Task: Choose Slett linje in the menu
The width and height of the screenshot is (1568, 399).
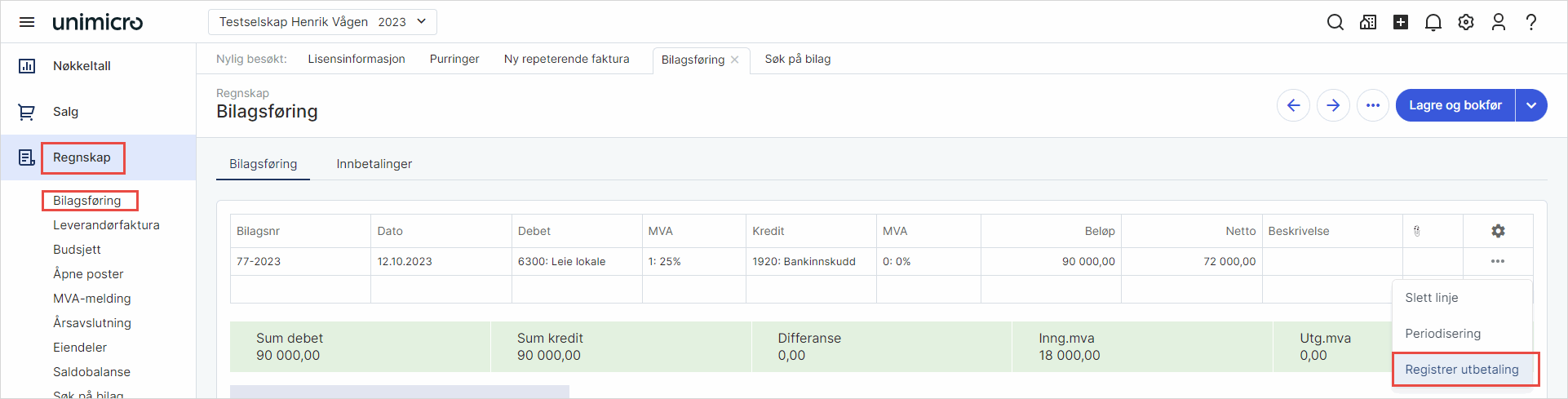Action: tap(1432, 298)
